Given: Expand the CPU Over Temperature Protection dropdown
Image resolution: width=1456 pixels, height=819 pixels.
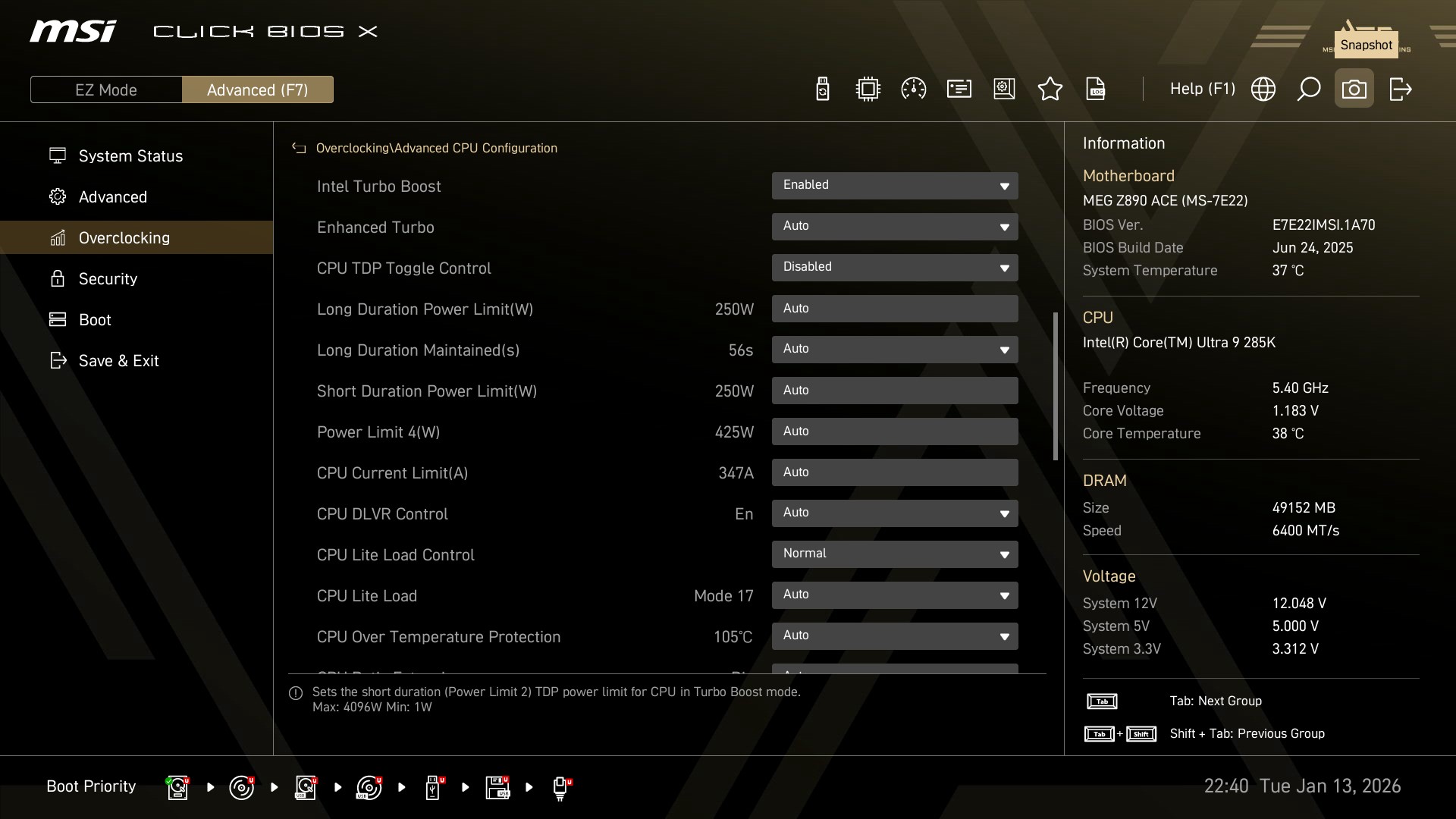Looking at the screenshot, I should 894,636.
